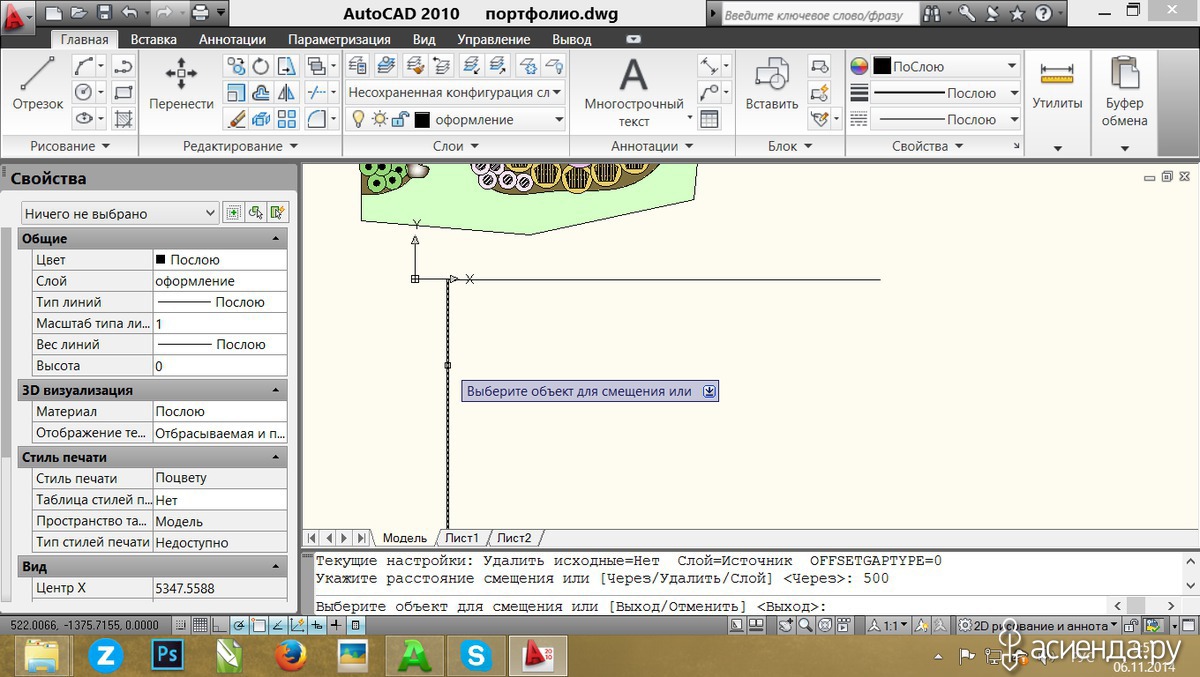1200x677 pixels.
Task: Open the Несохраненная конфигурация layer state dropdown
Action: [455, 92]
